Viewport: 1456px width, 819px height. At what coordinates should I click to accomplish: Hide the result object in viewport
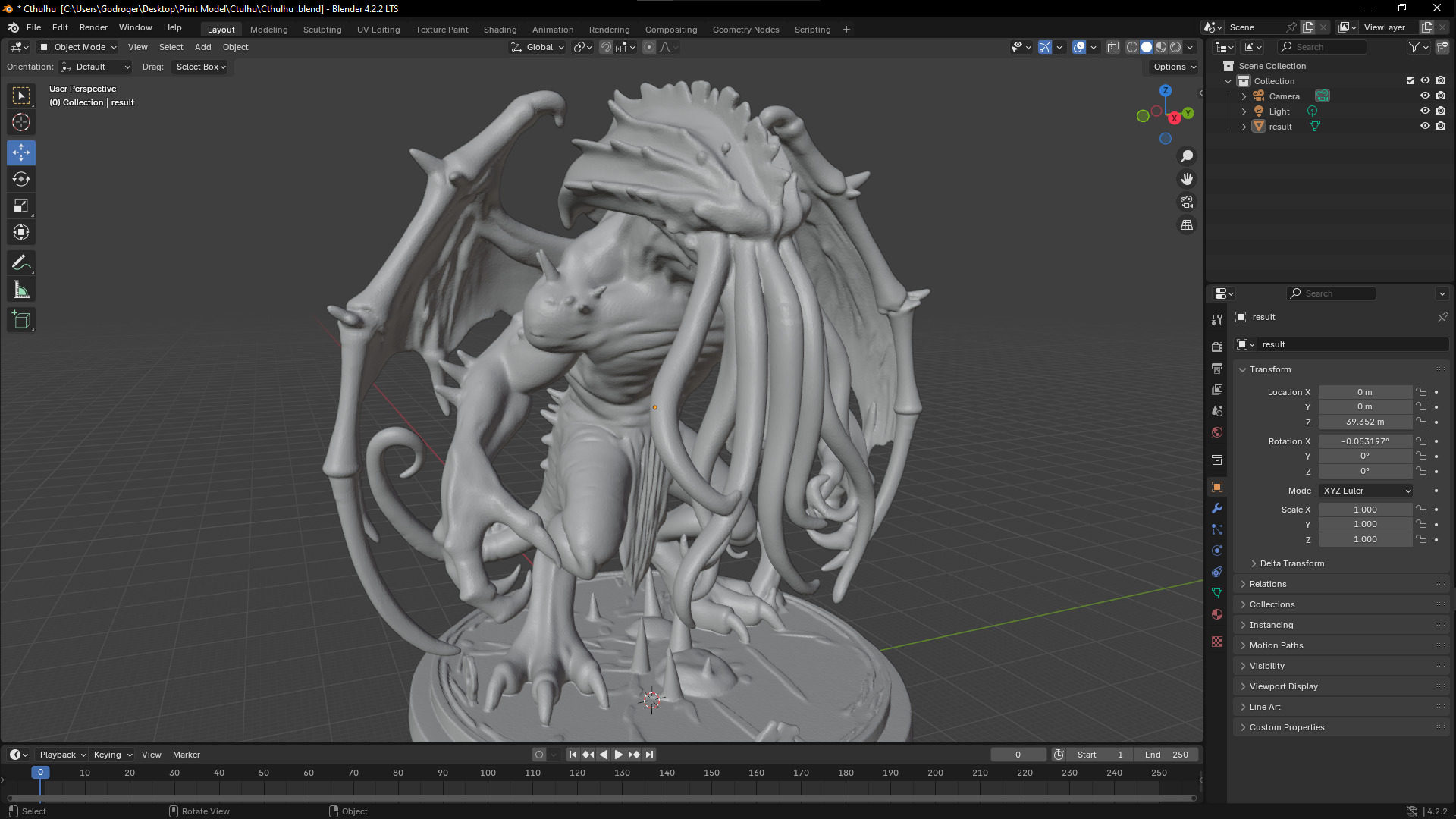pyautogui.click(x=1425, y=126)
